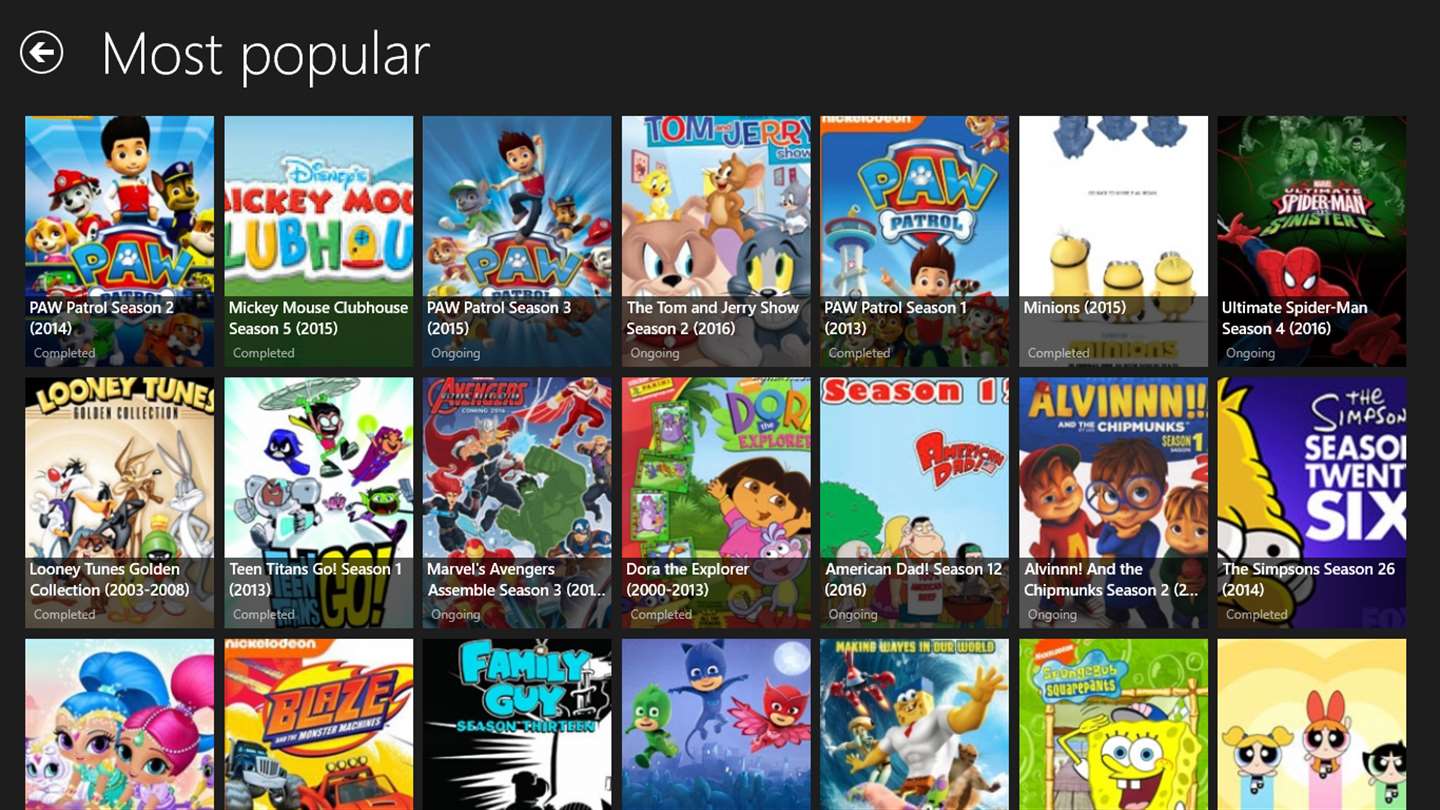Open The Tom and Jerry Show Season 2

716,241
